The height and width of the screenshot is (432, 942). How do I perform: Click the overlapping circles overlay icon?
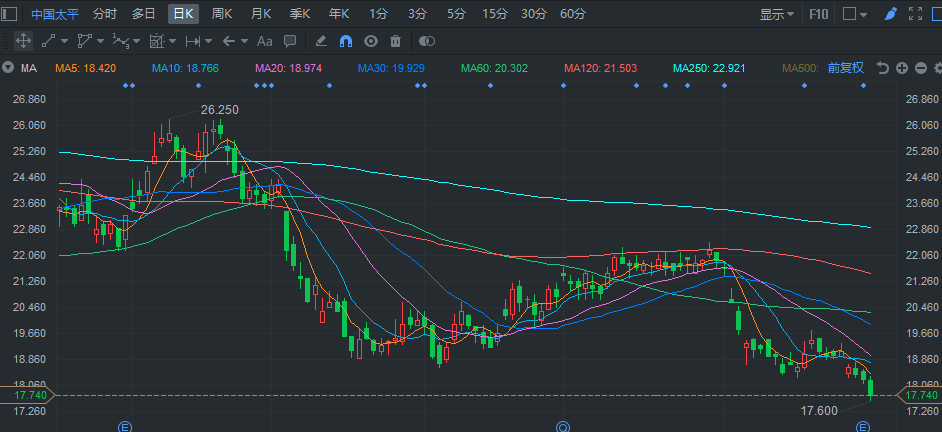pyautogui.click(x=427, y=41)
